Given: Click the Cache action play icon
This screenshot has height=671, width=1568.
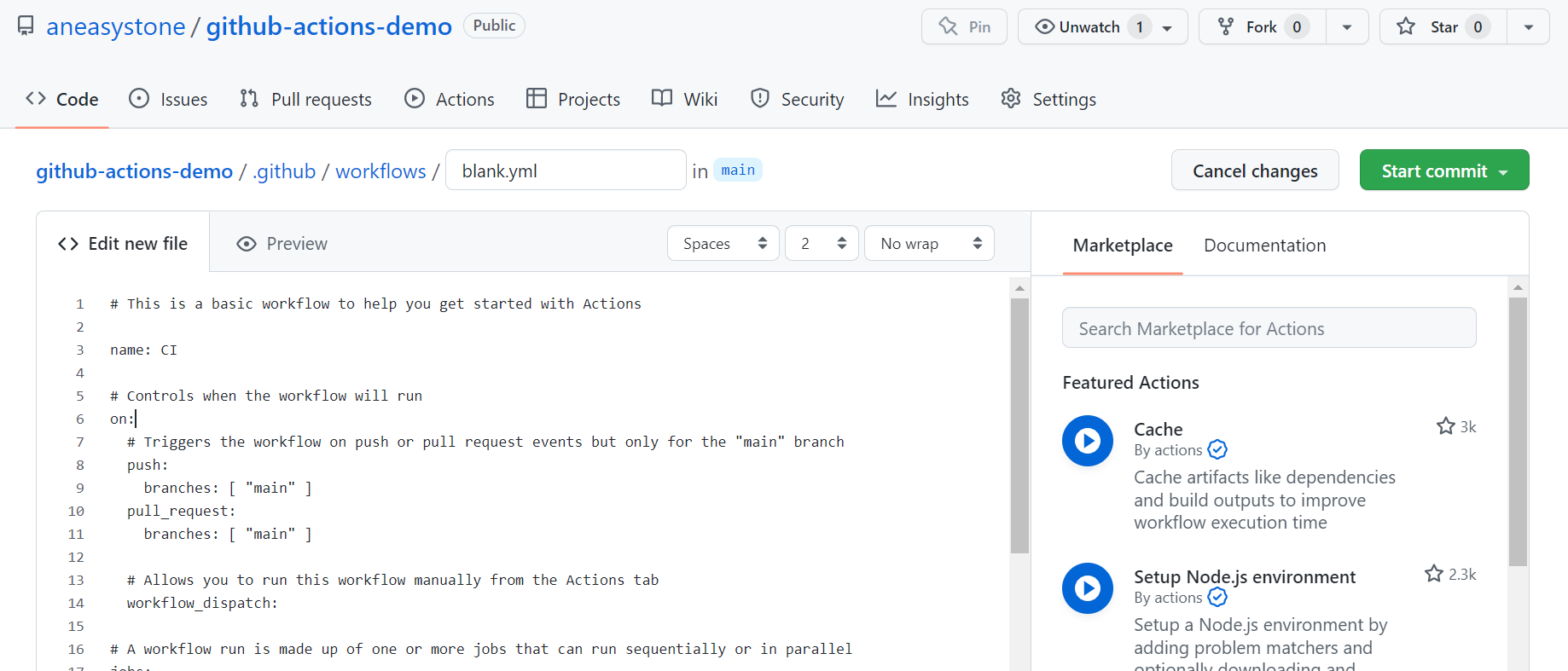Looking at the screenshot, I should click(x=1088, y=441).
